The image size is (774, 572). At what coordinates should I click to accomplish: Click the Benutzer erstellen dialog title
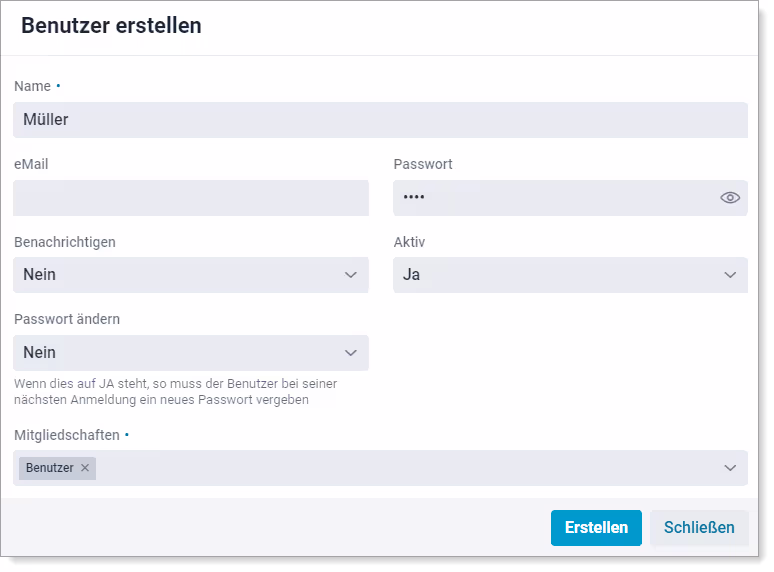[x=111, y=26]
